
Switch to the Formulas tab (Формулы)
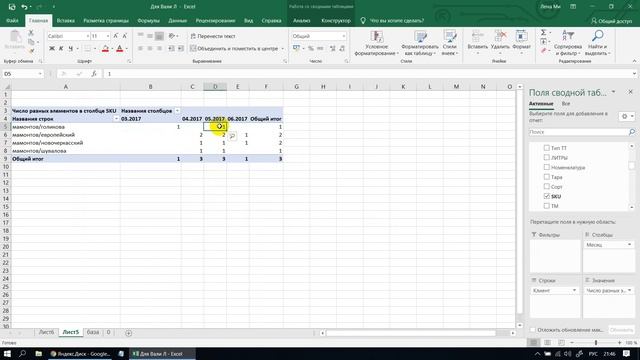pyautogui.click(x=148, y=20)
